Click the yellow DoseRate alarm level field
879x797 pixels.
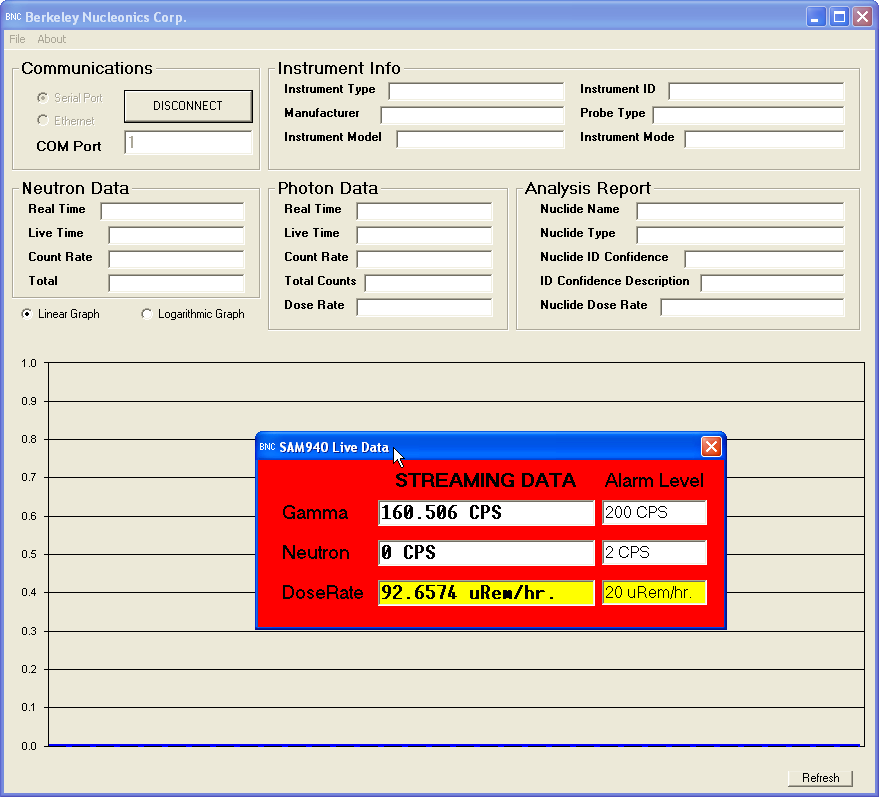[x=654, y=593]
